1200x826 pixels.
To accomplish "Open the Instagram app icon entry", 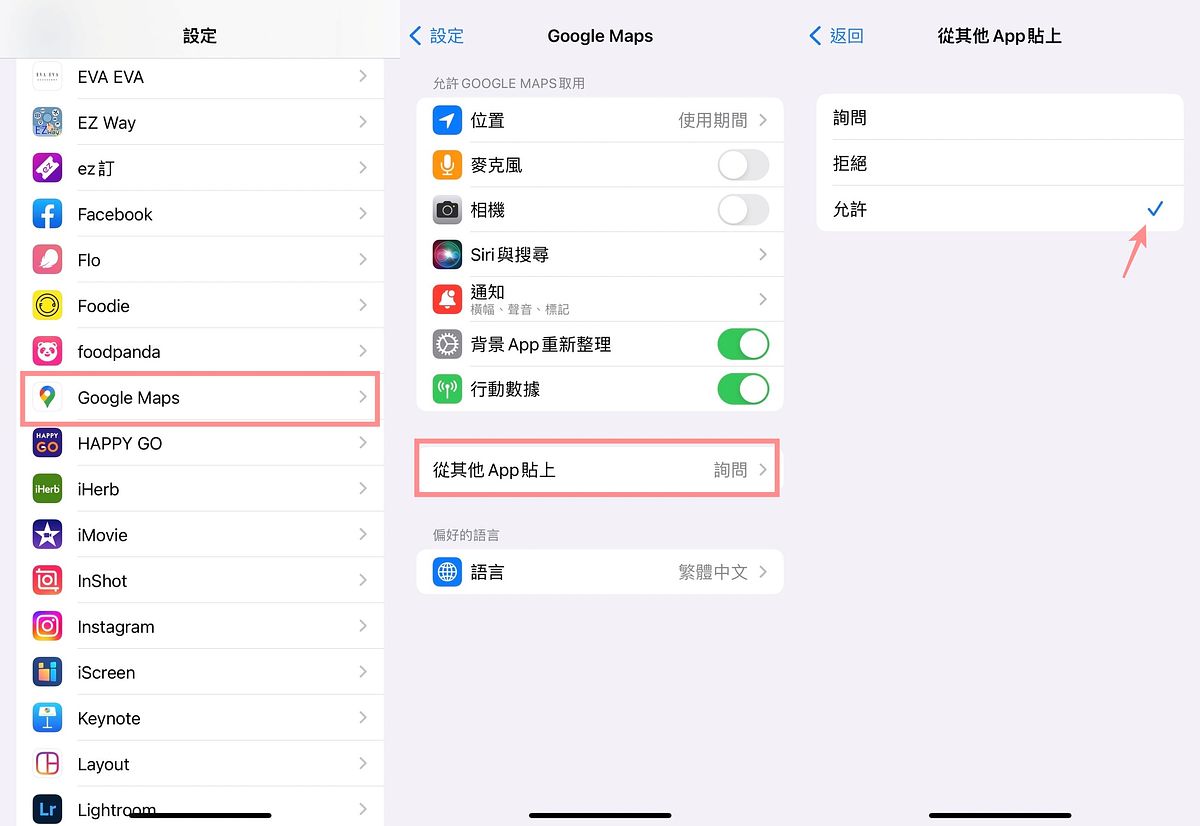I will coord(47,626).
